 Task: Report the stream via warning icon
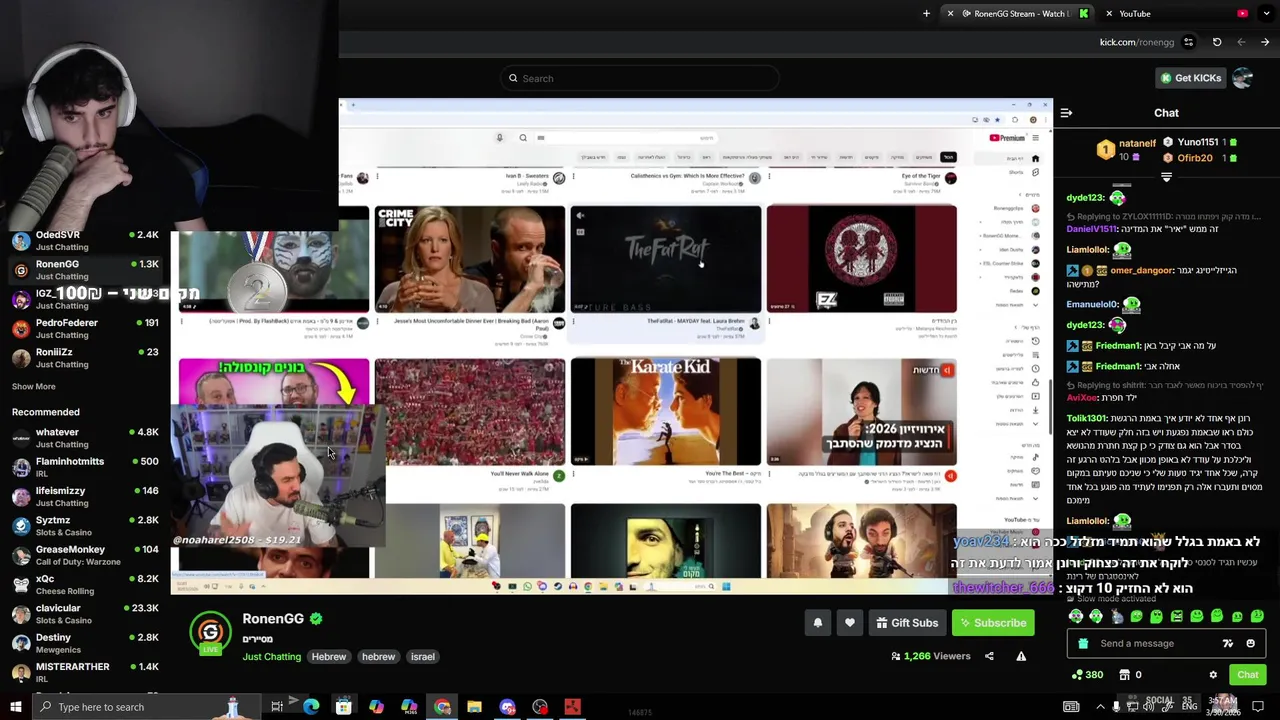click(1021, 656)
